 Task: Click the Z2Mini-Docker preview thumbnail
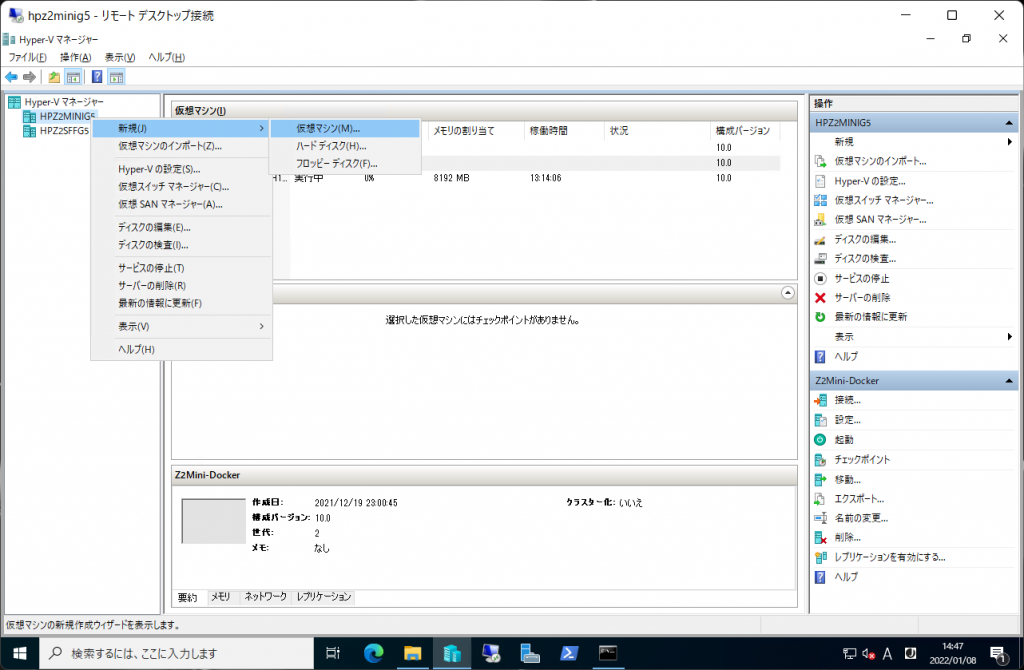pos(214,521)
